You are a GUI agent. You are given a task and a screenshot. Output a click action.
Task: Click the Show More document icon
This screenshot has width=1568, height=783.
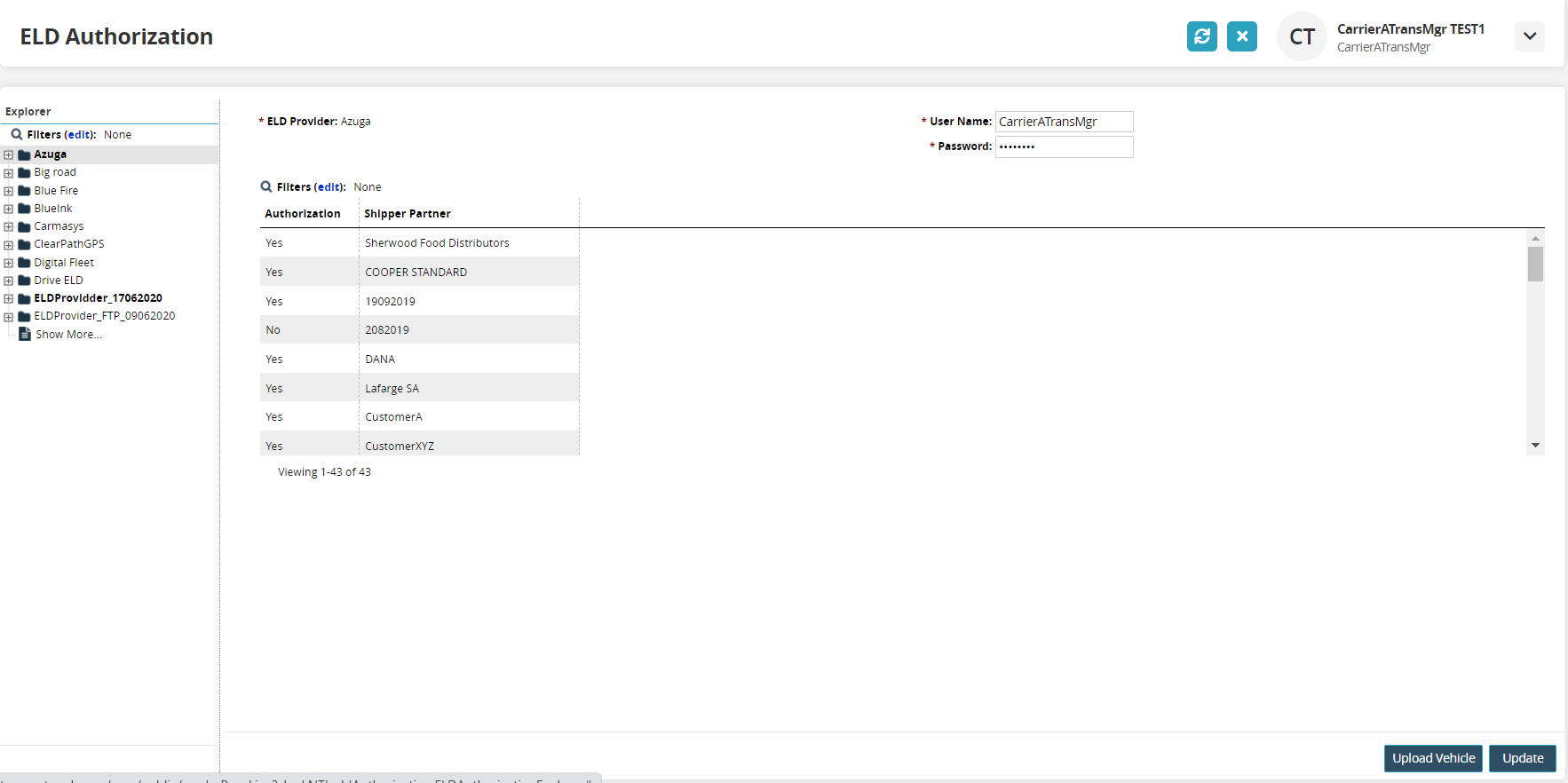tap(26, 334)
